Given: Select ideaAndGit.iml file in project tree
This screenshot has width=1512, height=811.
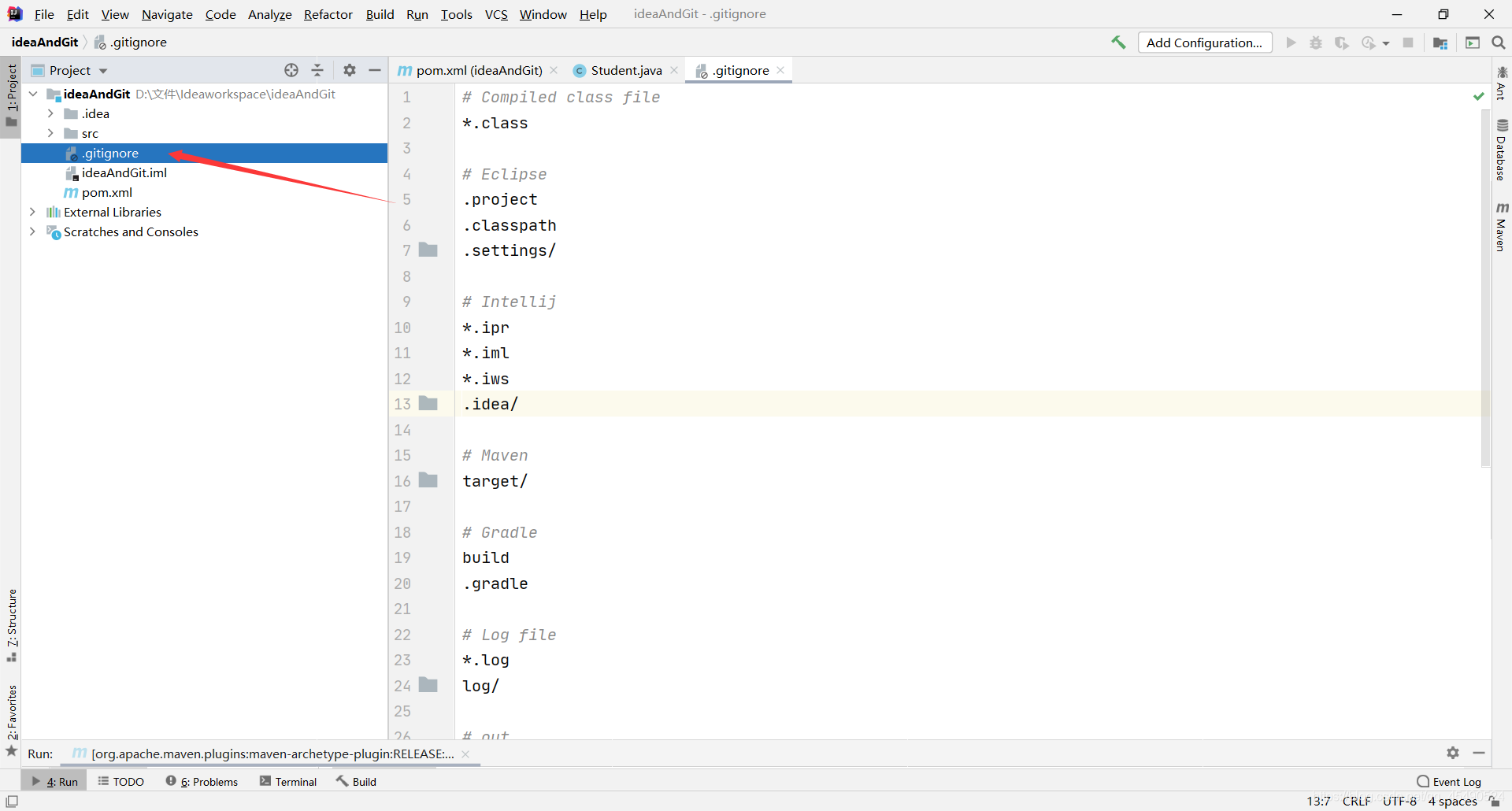Looking at the screenshot, I should [x=124, y=172].
